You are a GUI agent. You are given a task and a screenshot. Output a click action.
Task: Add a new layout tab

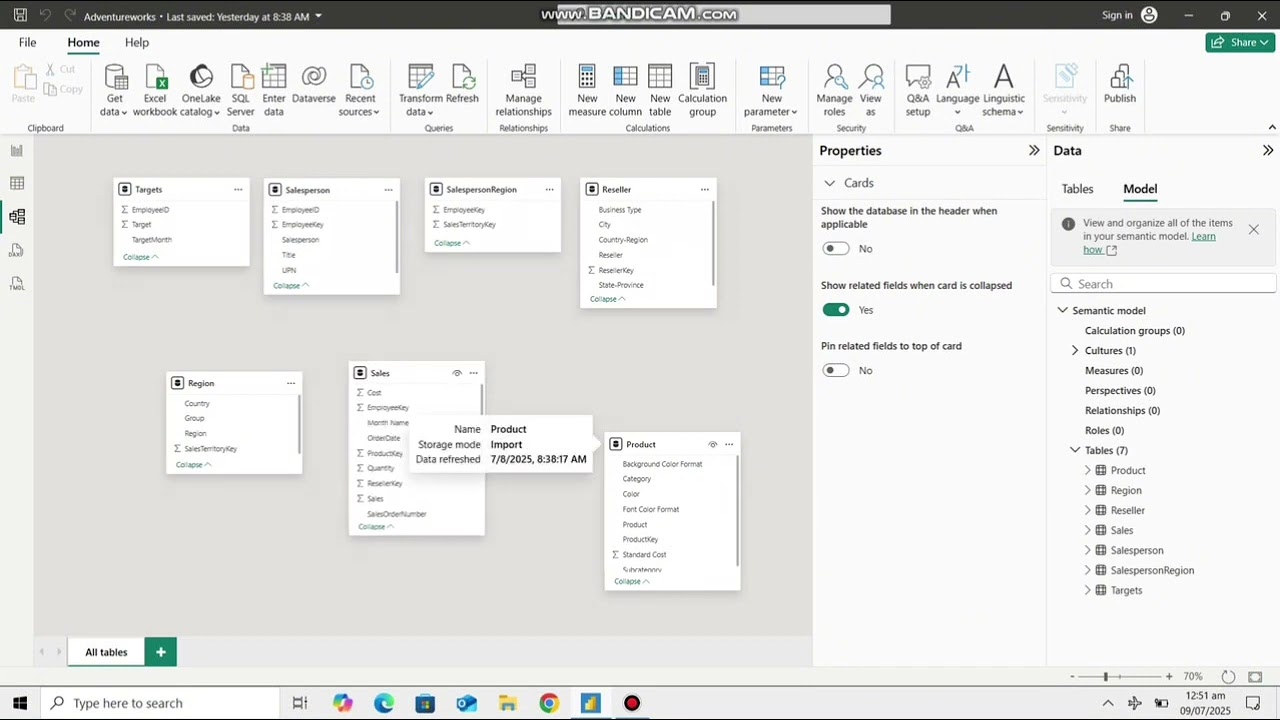160,652
